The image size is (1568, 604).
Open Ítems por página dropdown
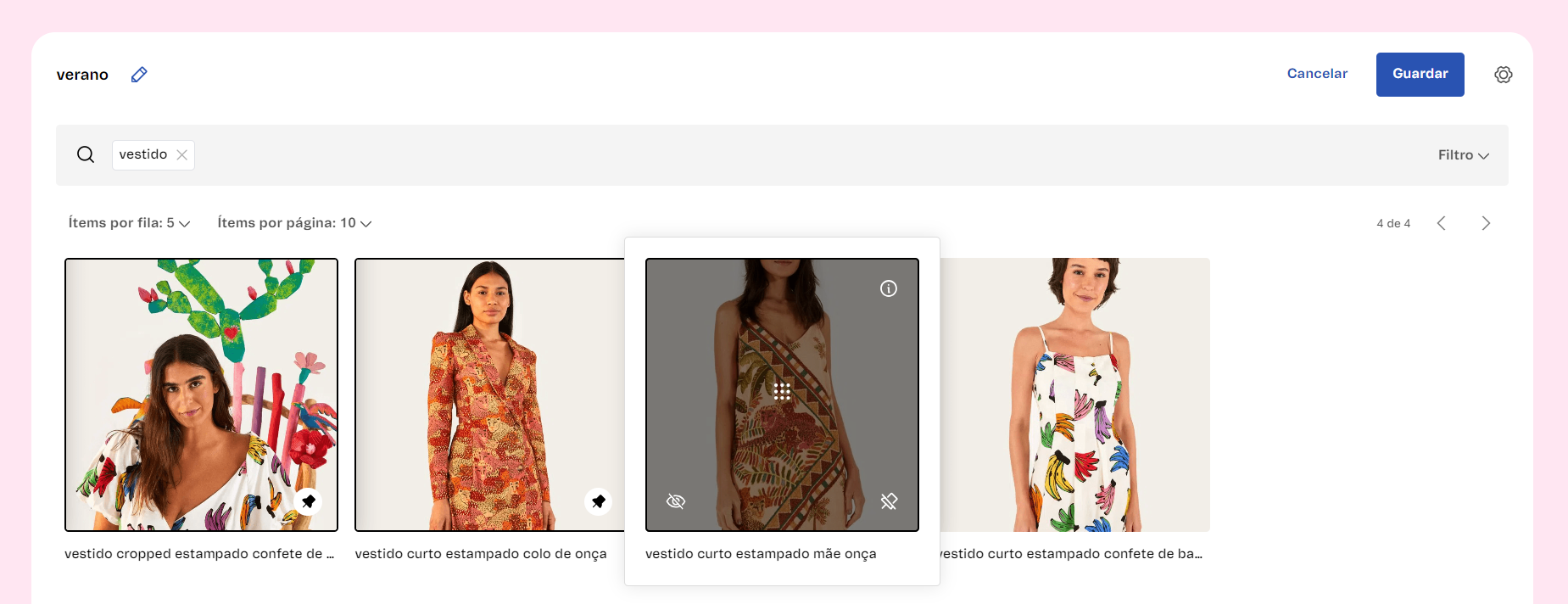point(294,223)
